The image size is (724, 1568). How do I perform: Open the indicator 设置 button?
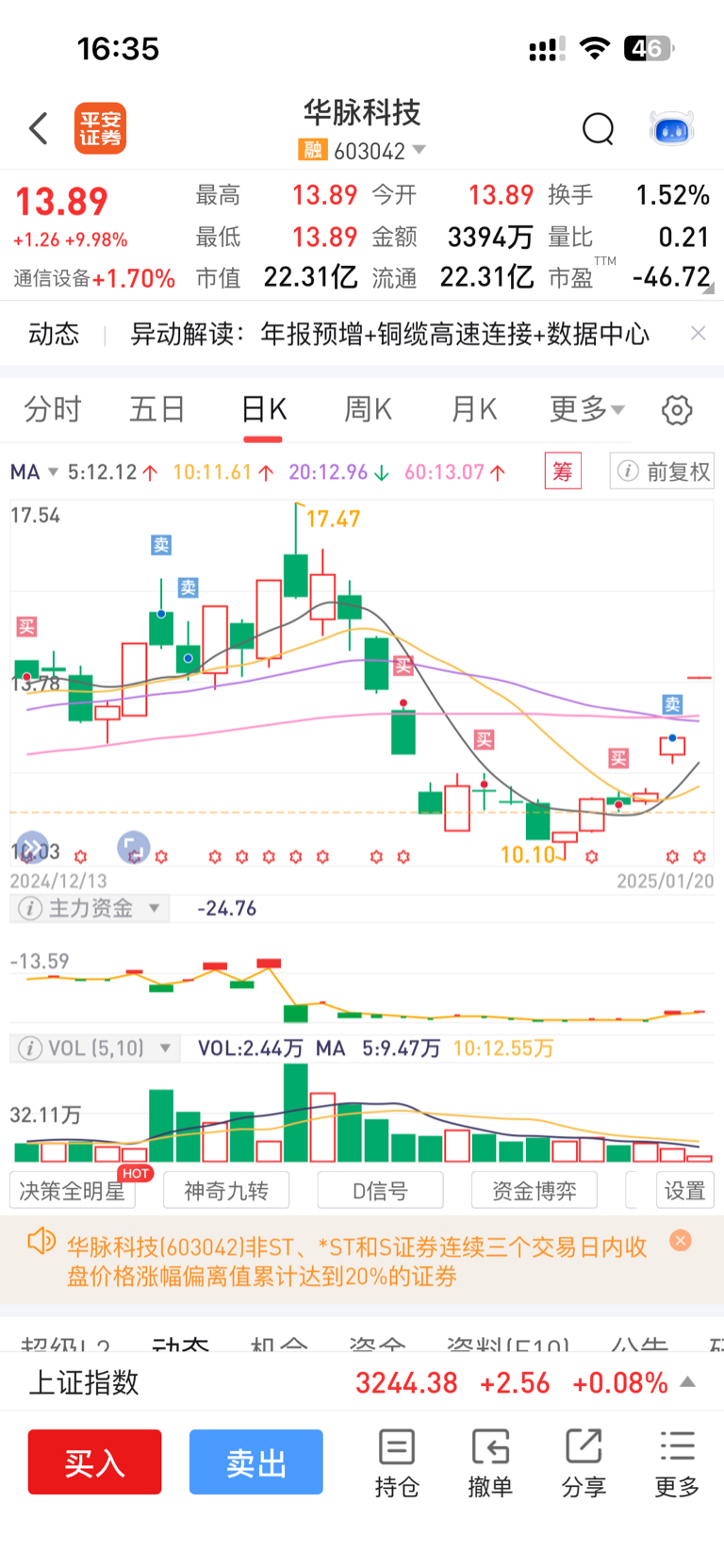[x=684, y=1191]
